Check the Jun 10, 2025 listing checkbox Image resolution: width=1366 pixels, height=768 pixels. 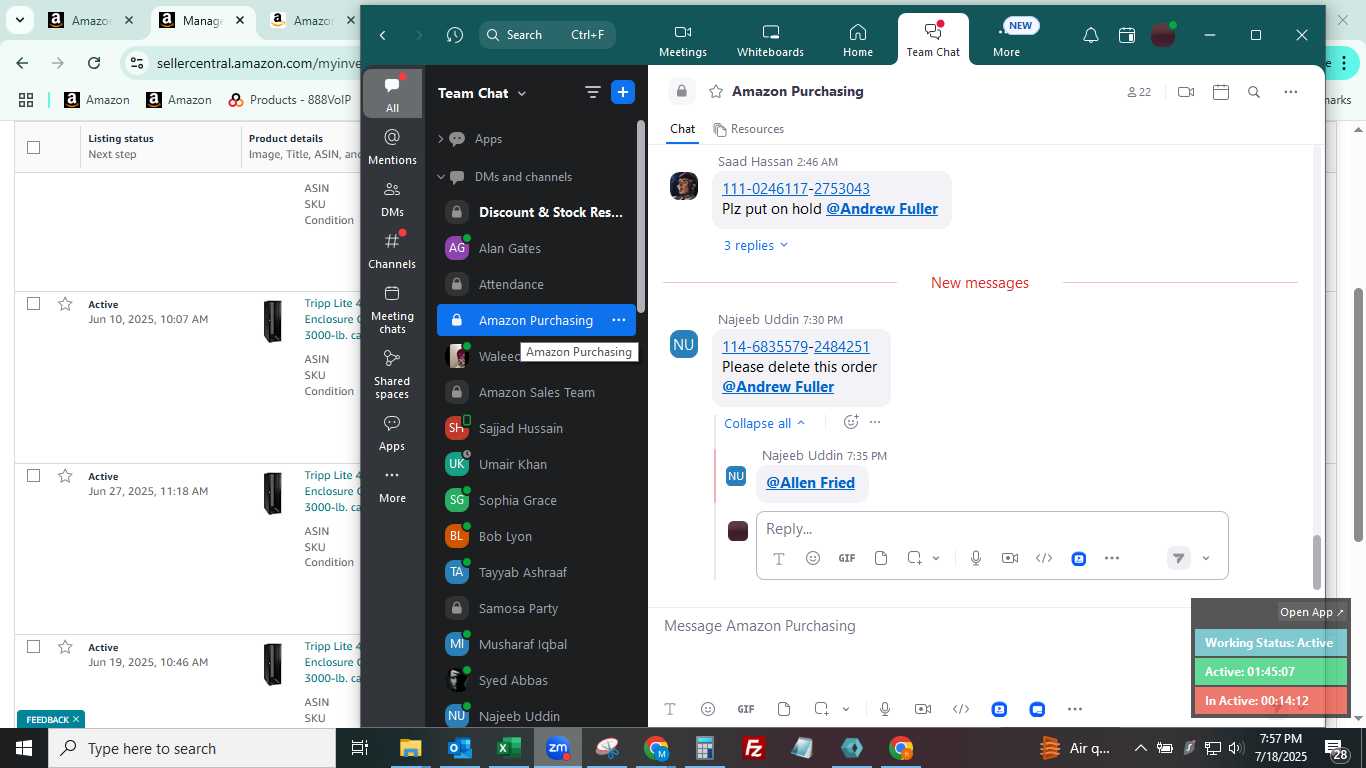[33, 304]
